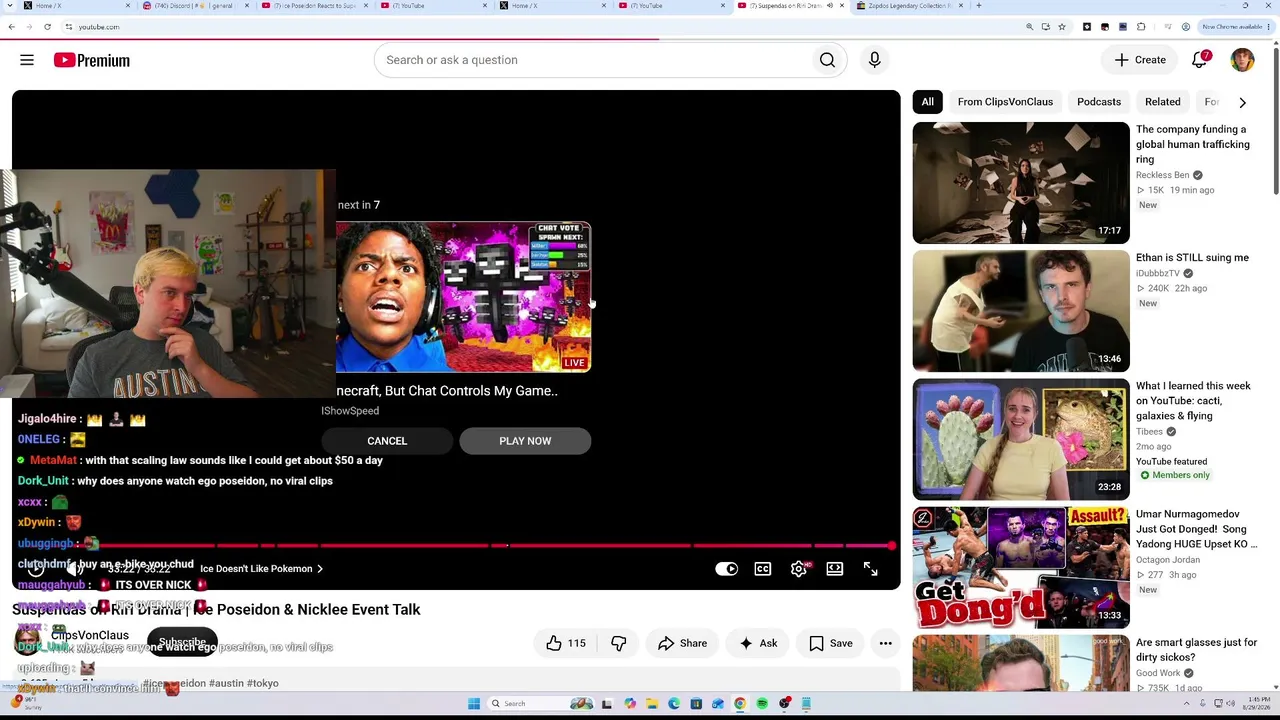Replay the video using the player button

(36, 569)
